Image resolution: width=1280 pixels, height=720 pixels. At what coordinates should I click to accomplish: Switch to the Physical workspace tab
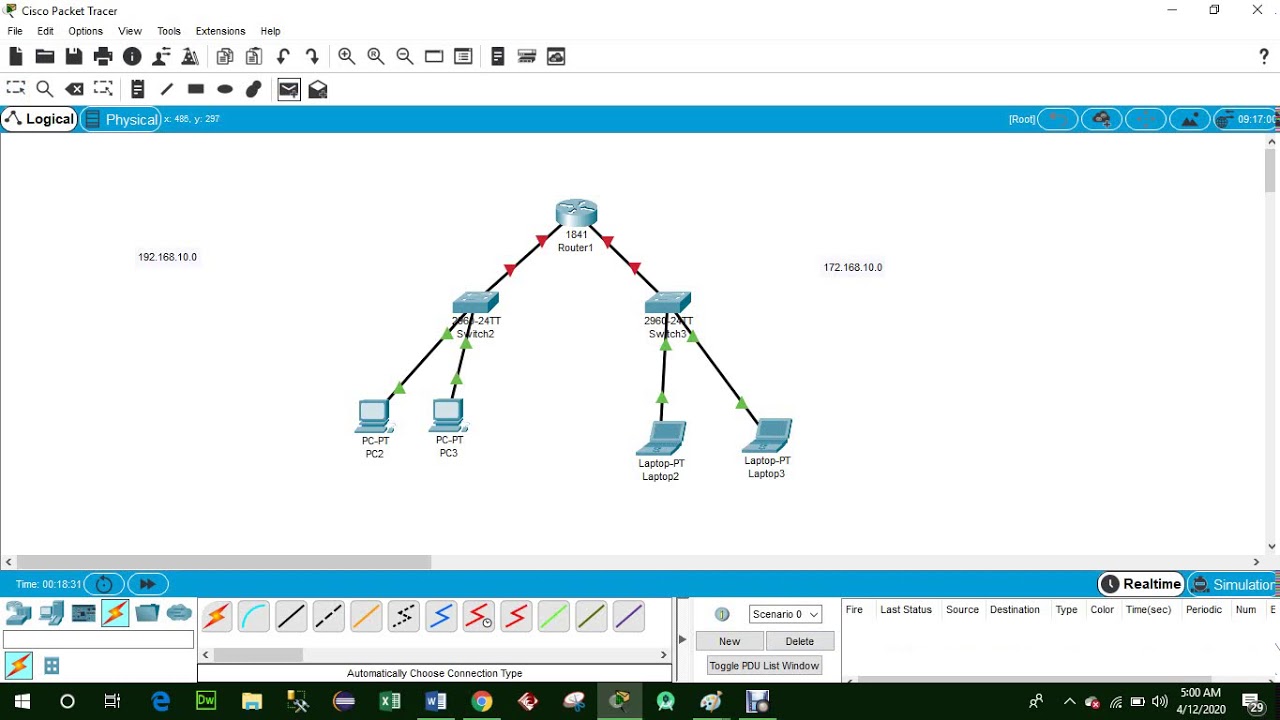tap(121, 119)
